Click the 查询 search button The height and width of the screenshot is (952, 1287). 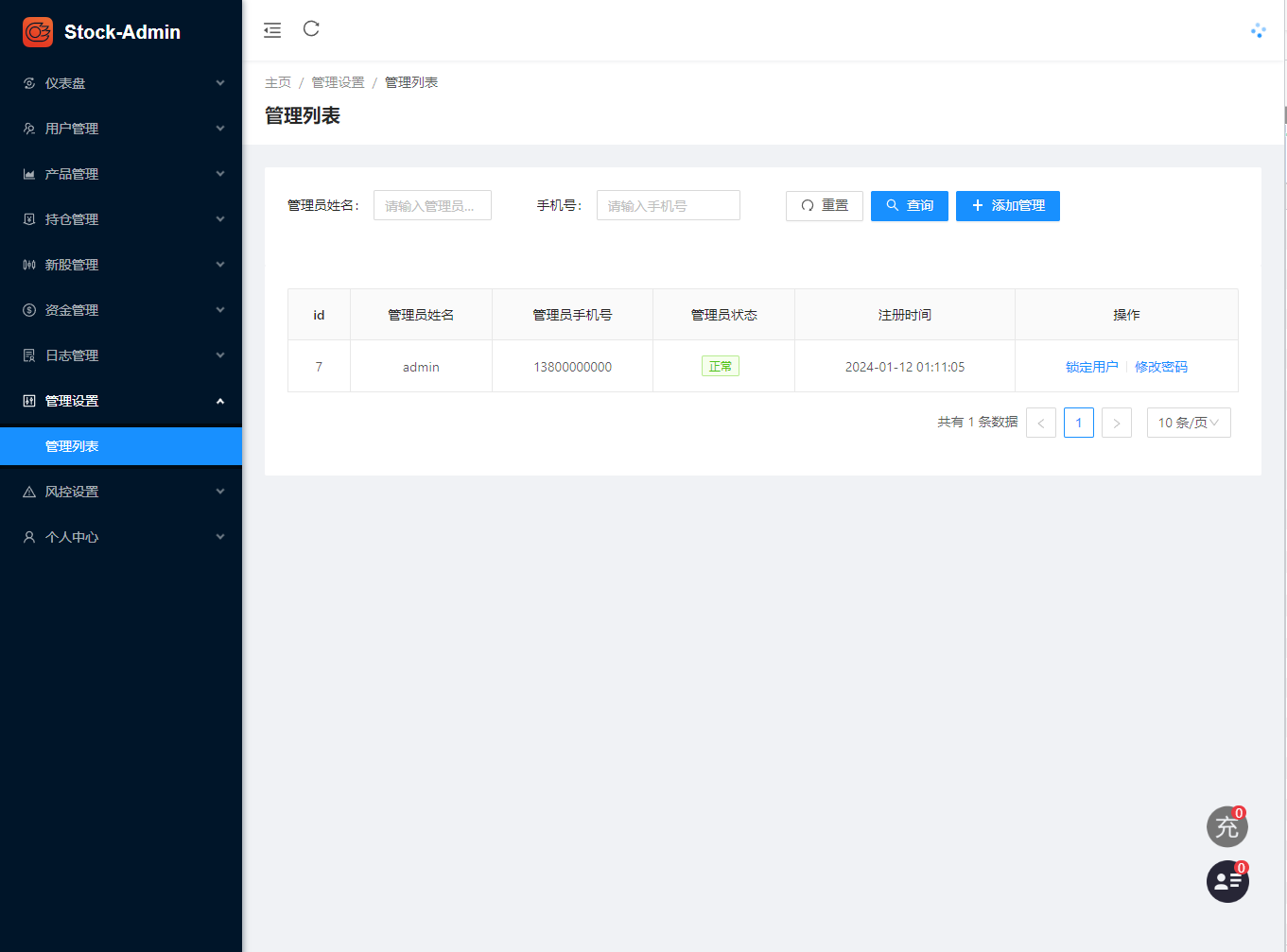909,205
